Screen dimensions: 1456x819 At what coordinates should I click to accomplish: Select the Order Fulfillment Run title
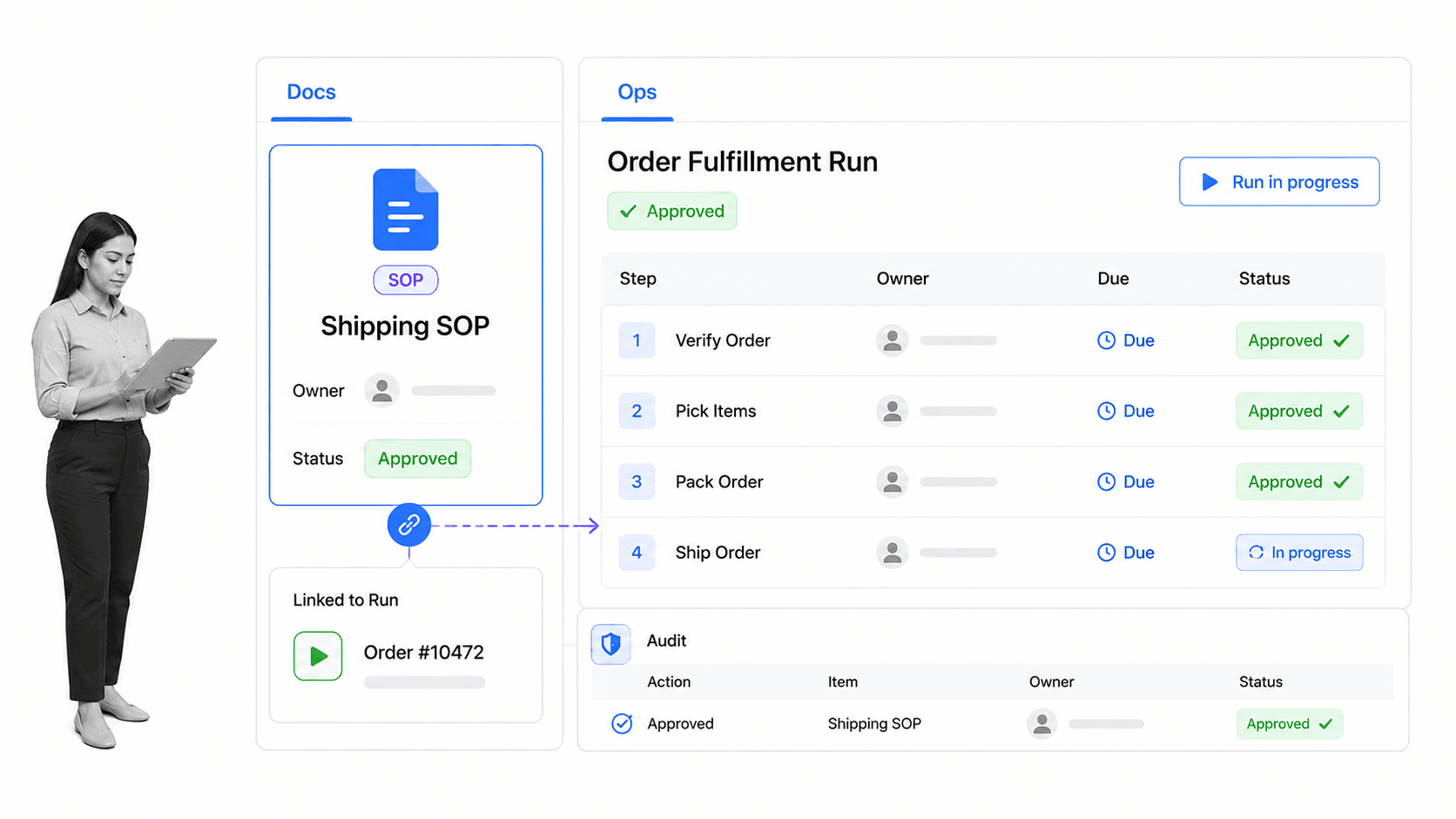(743, 162)
